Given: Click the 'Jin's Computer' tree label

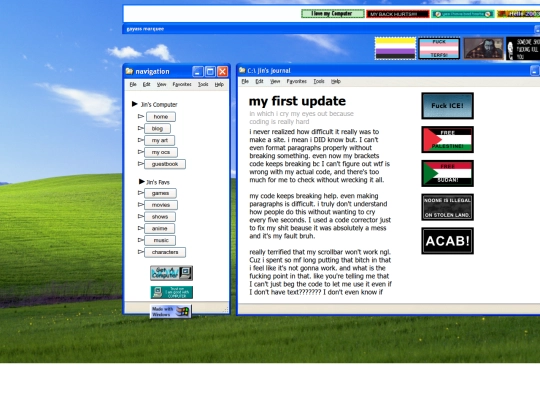Looking at the screenshot, I should pyautogui.click(x=159, y=104).
